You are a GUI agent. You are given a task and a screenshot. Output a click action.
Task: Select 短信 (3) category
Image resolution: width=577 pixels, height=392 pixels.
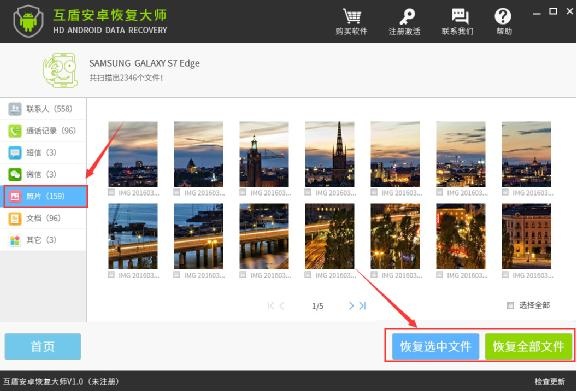coord(43,152)
